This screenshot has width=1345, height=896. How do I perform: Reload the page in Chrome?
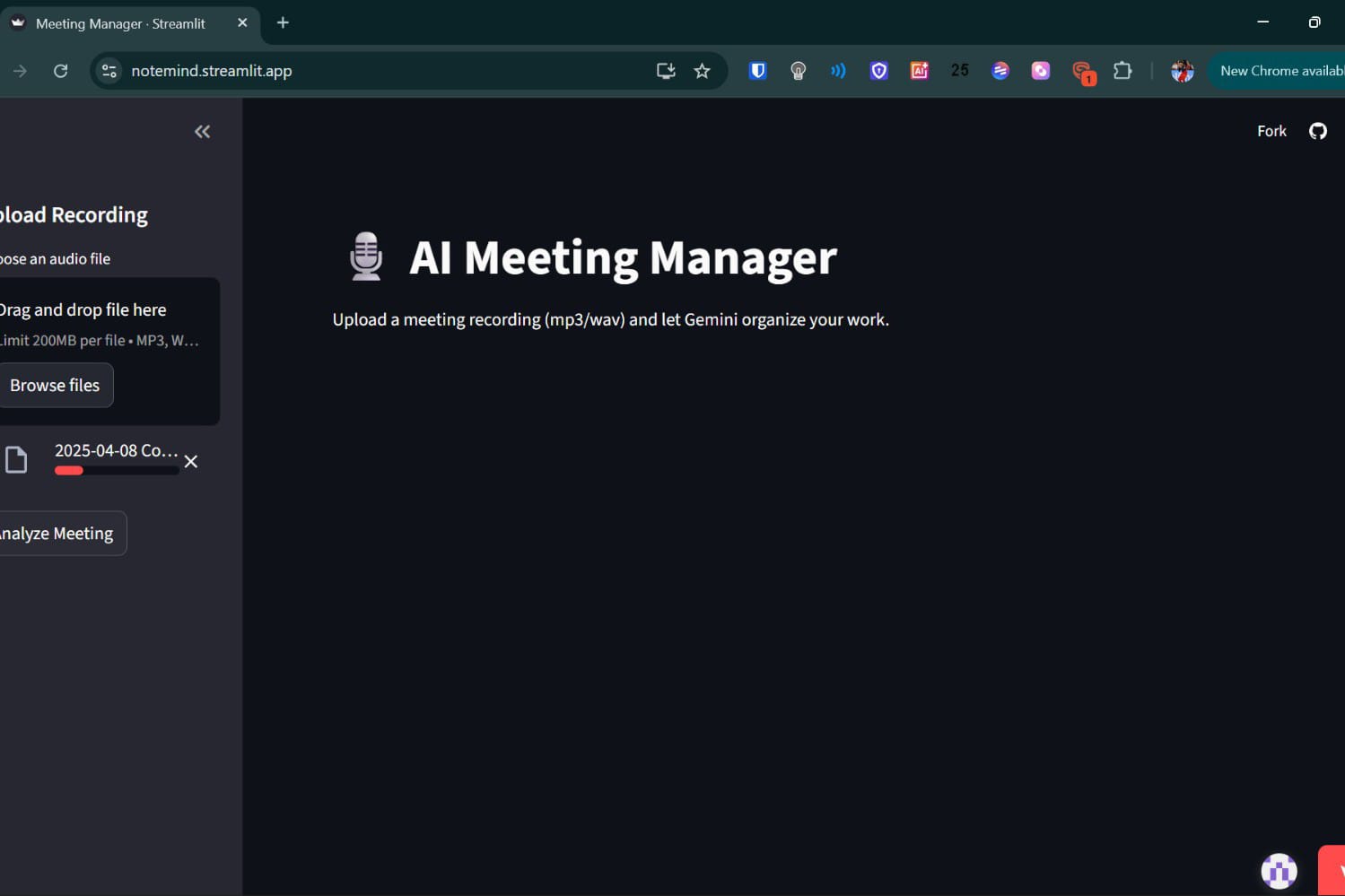[61, 71]
